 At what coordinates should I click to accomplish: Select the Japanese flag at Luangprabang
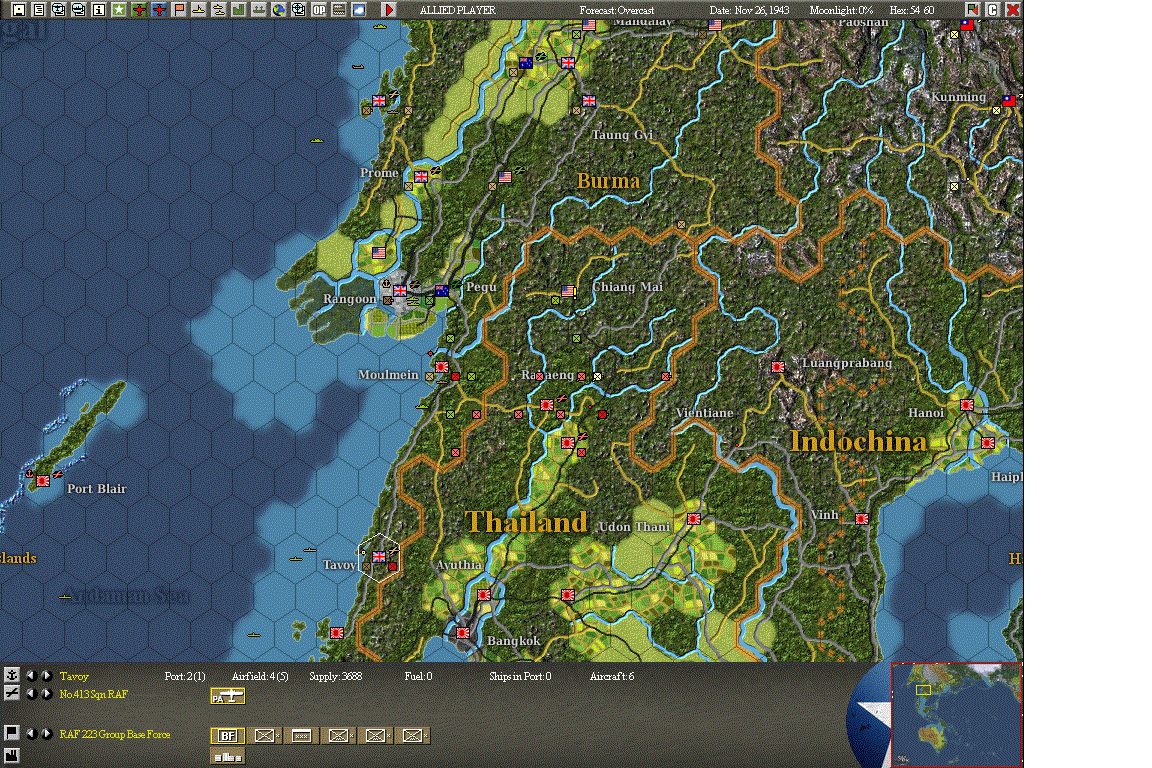pos(778,367)
